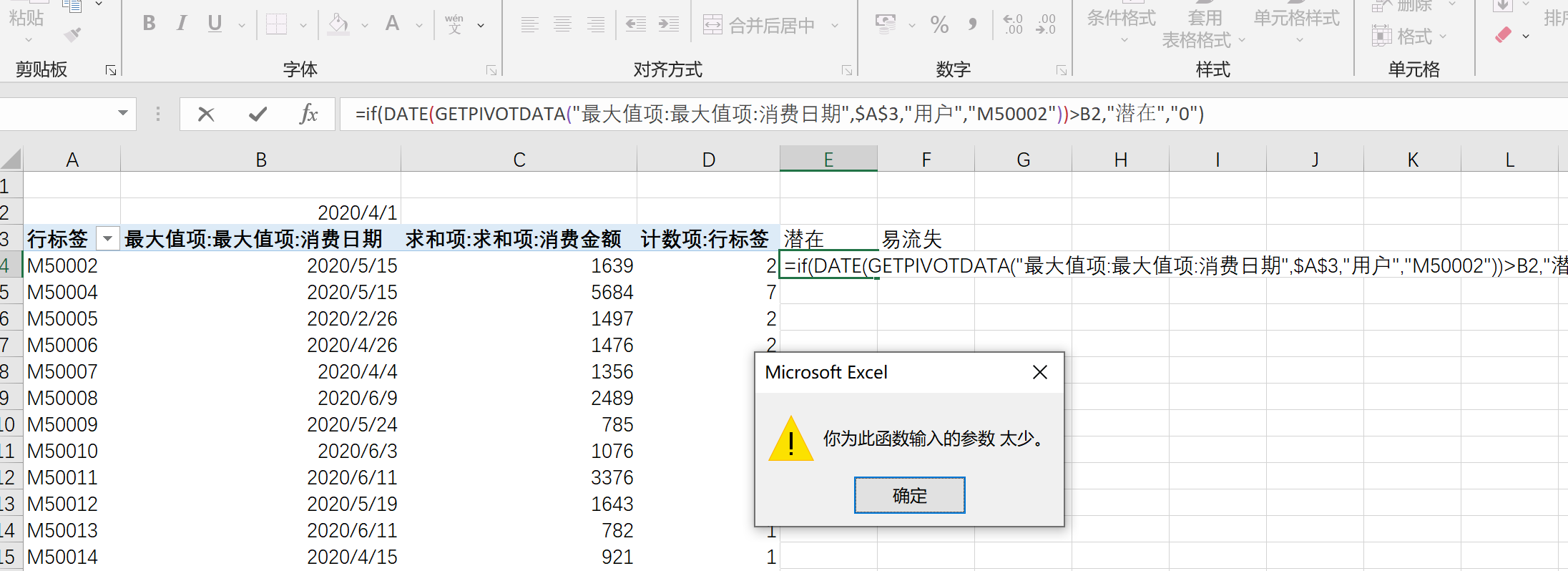Apply fill color bucket
1568x571 pixels.
coord(338,24)
